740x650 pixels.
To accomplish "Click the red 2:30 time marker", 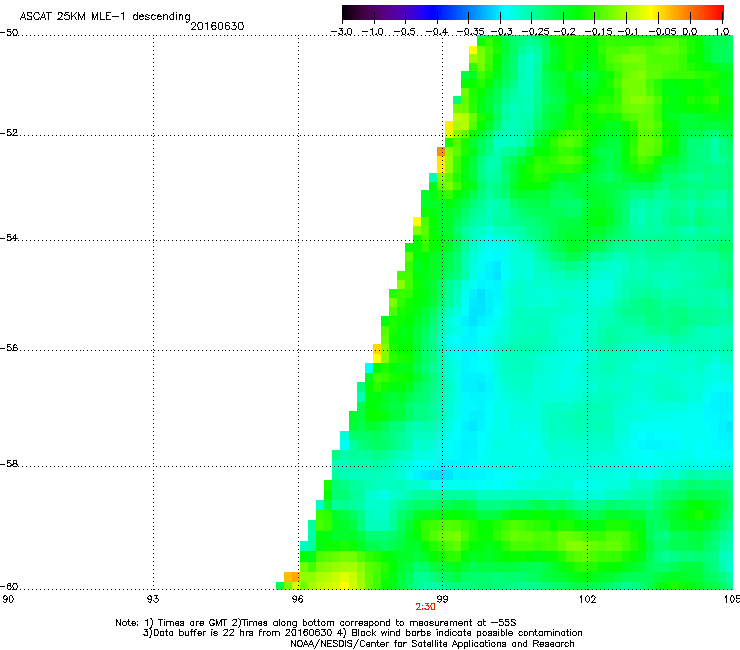I will tap(425, 607).
